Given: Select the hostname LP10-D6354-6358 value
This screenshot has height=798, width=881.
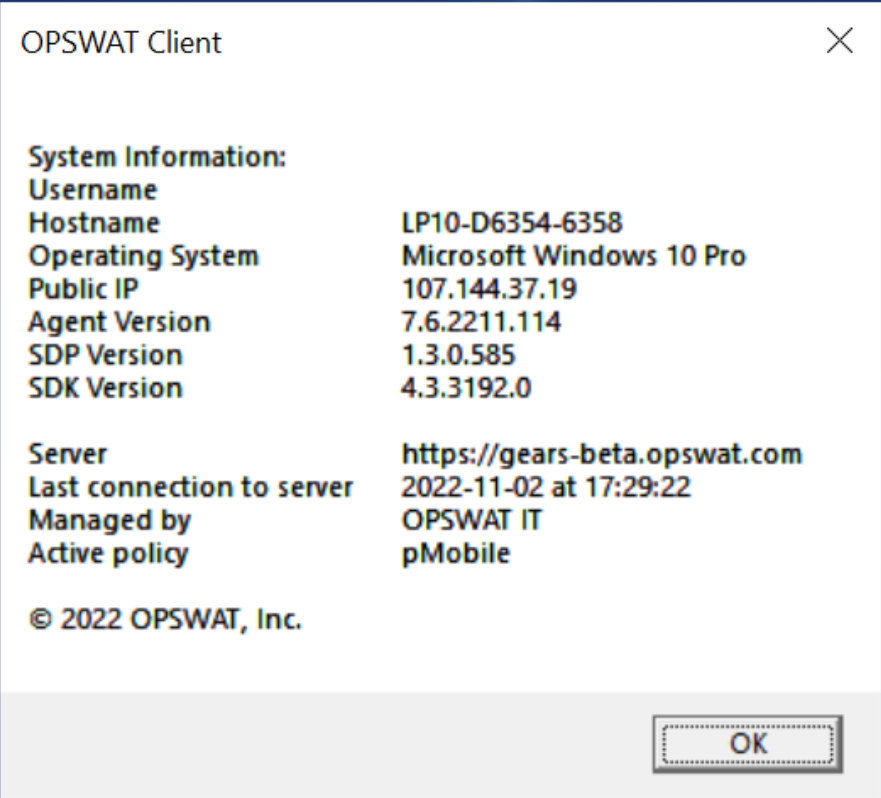Looking at the screenshot, I should [x=512, y=223].
